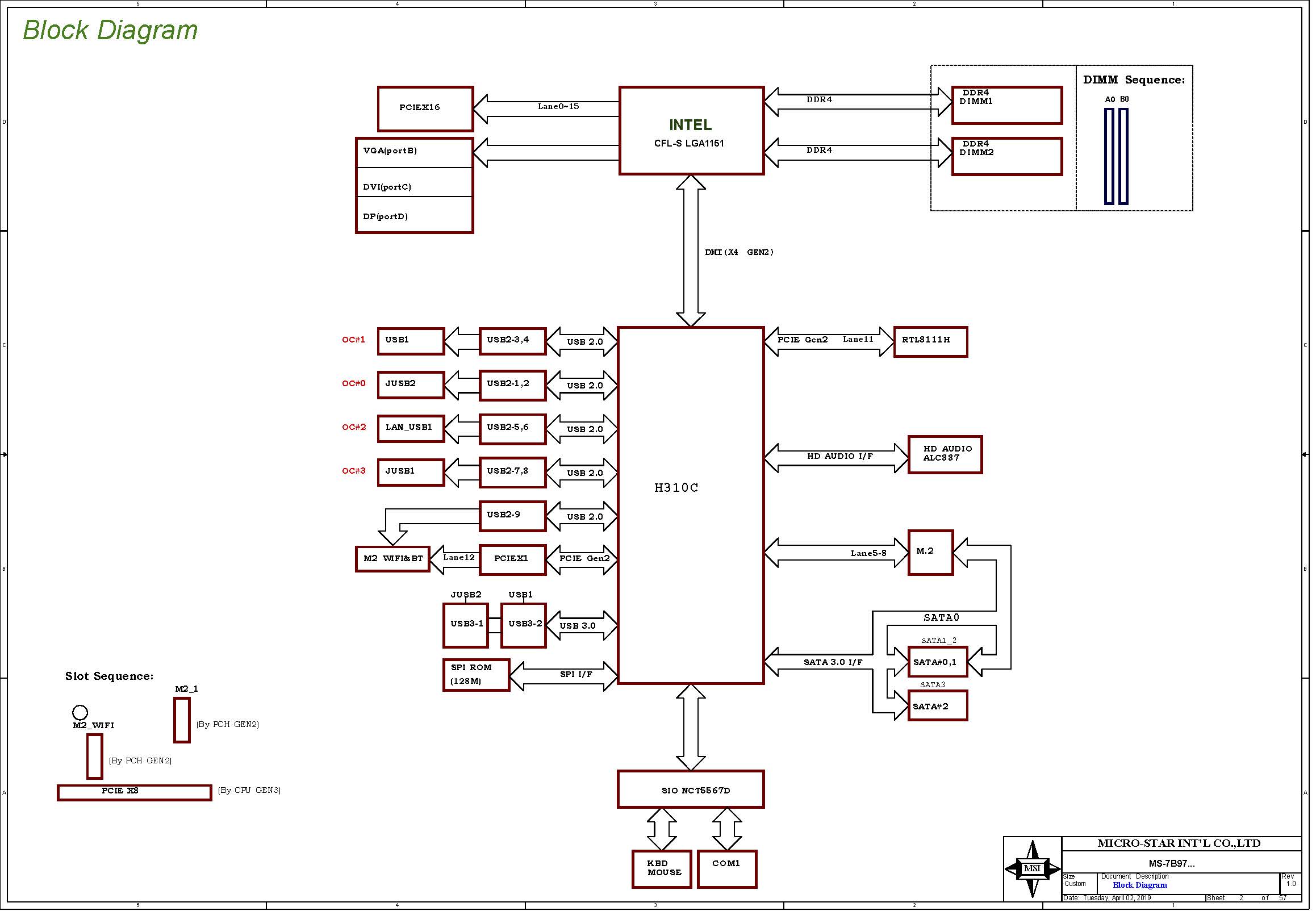Select the RTL8111H LAN block
Screen dimensions: 1316x911
tap(930, 342)
